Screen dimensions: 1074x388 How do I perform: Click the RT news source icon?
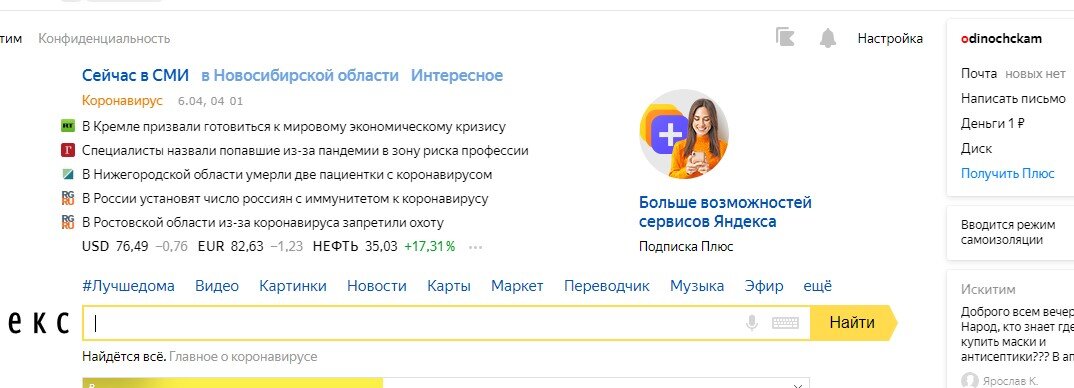(x=68, y=126)
